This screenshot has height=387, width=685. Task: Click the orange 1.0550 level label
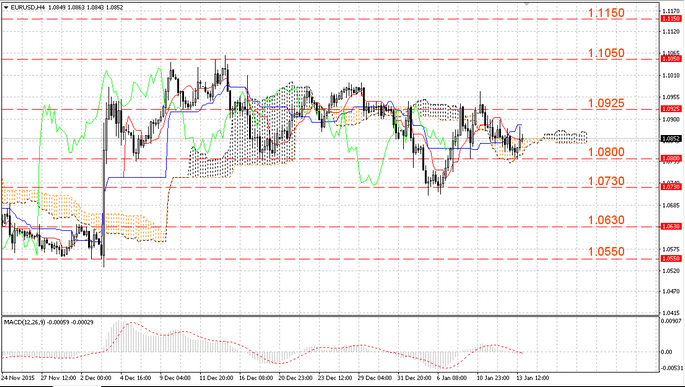pyautogui.click(x=606, y=252)
